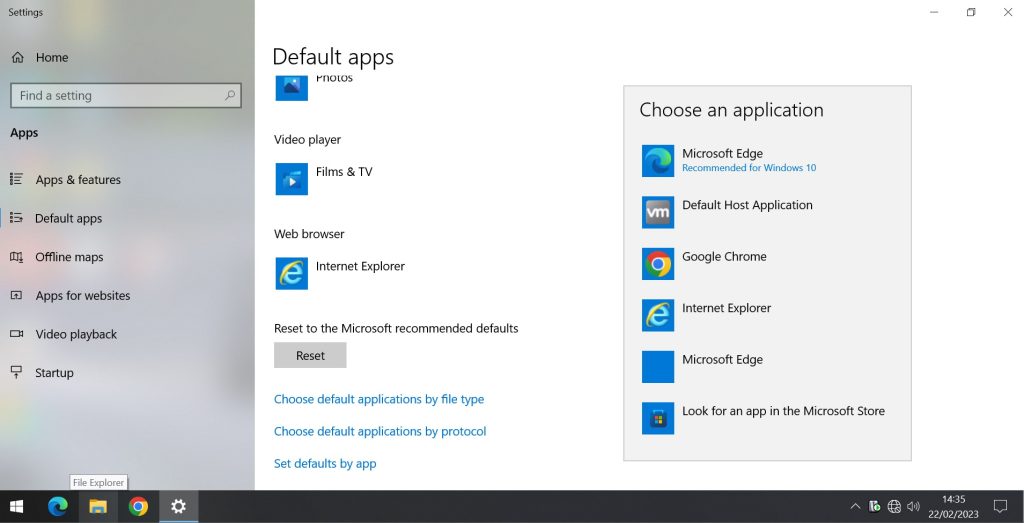Click the Web browser heading
Image resolution: width=1024 pixels, height=523 pixels.
pos(309,234)
